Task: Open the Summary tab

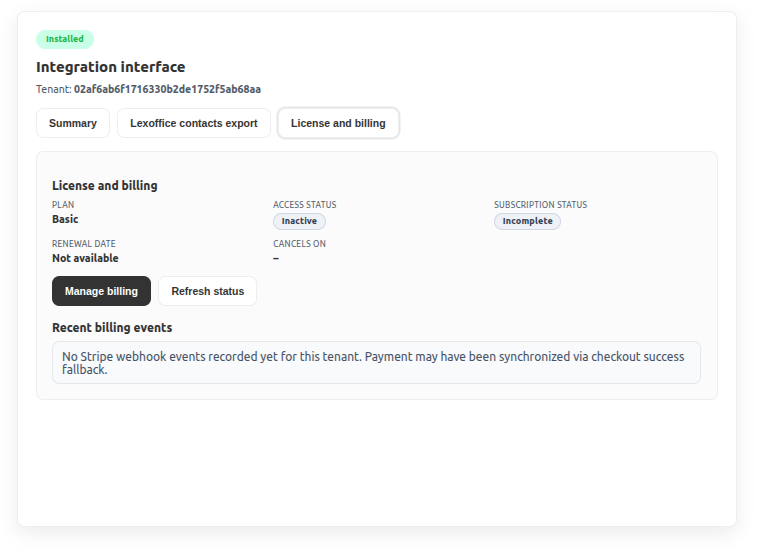Action: (73, 123)
